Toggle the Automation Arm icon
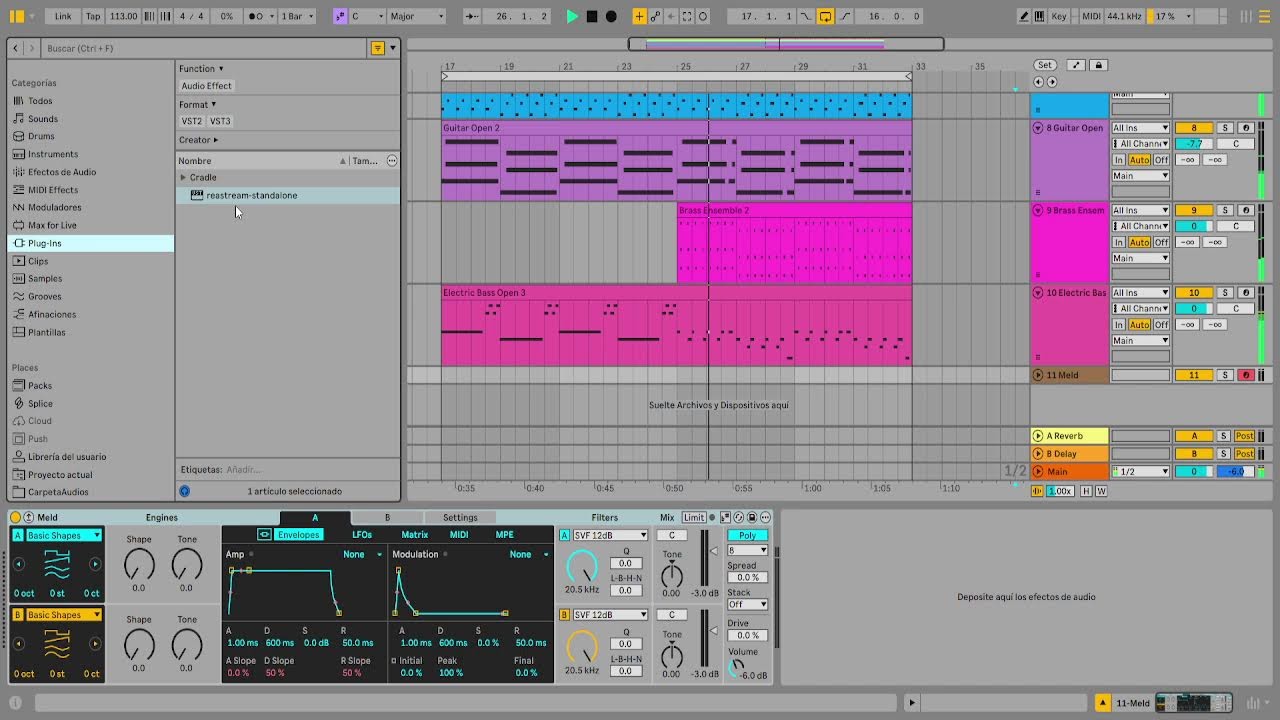The width and height of the screenshot is (1280, 720). click(655, 16)
